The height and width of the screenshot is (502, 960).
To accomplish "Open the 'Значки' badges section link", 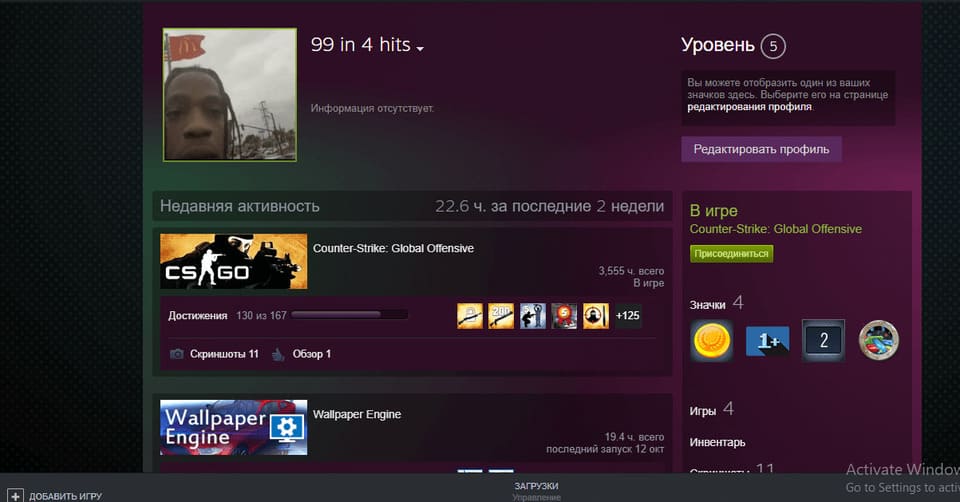I will (x=708, y=305).
